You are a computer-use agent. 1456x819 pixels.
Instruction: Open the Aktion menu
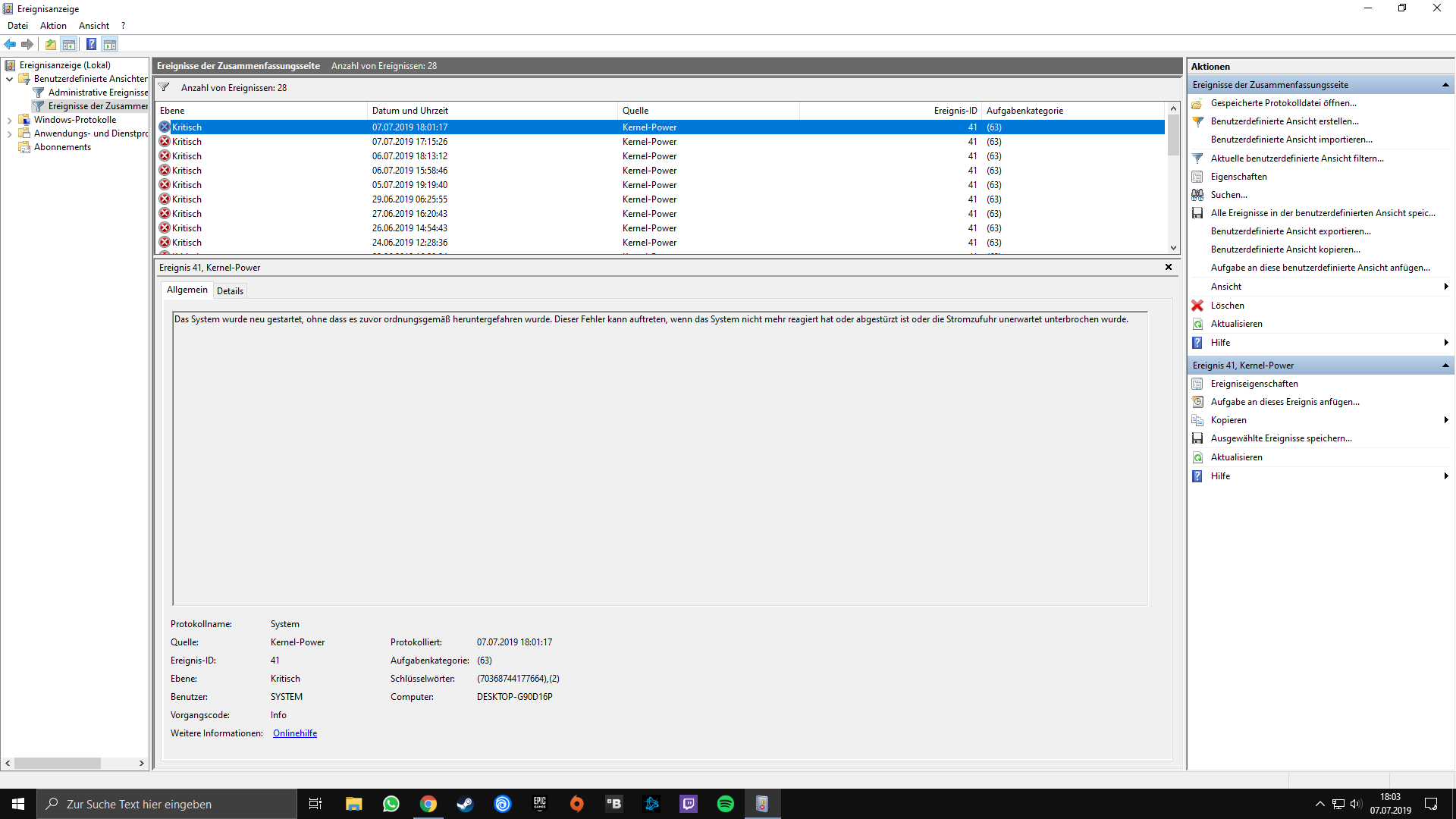53,26
